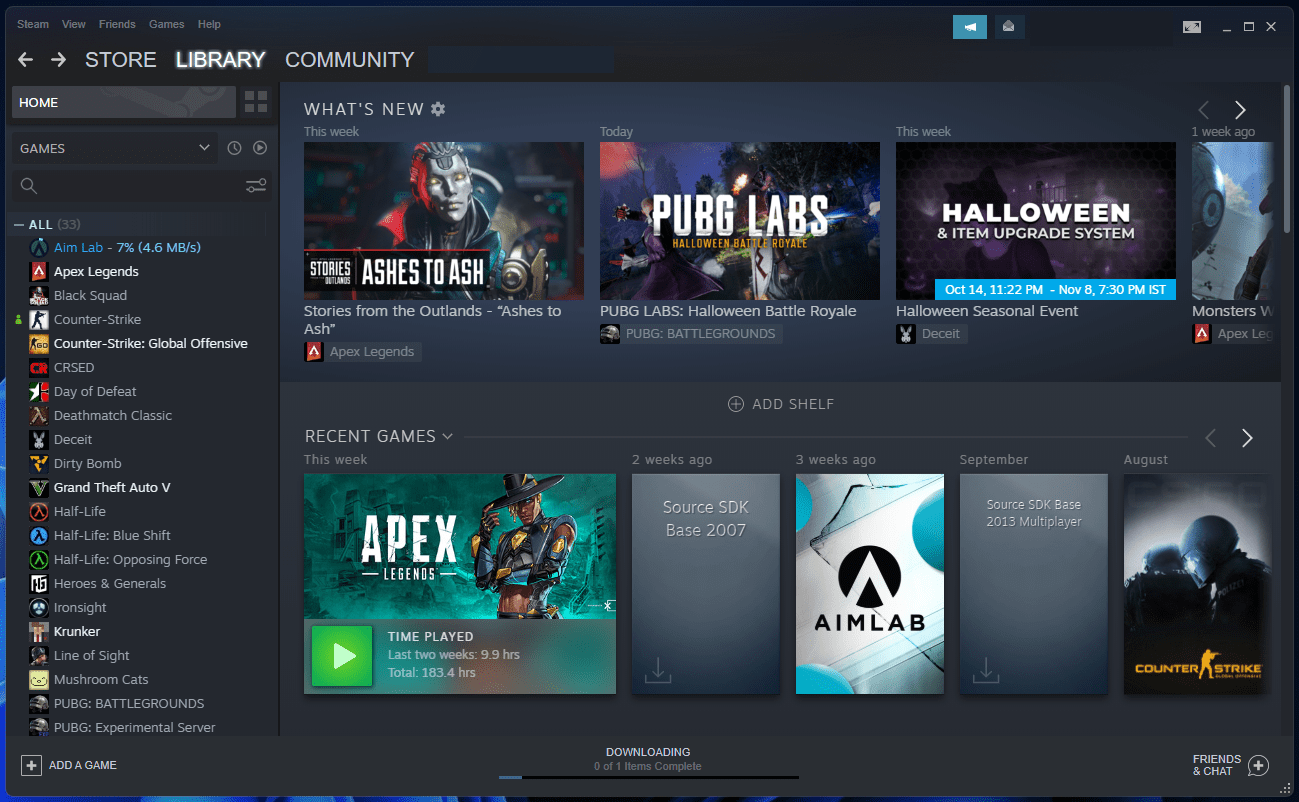Go back with the left arrow
This screenshot has width=1299, height=802.
25,60
